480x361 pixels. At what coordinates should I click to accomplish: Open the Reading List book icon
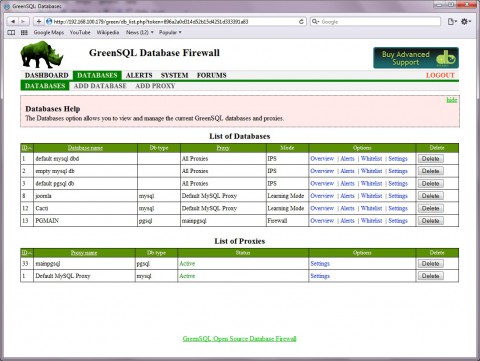(x=11, y=32)
